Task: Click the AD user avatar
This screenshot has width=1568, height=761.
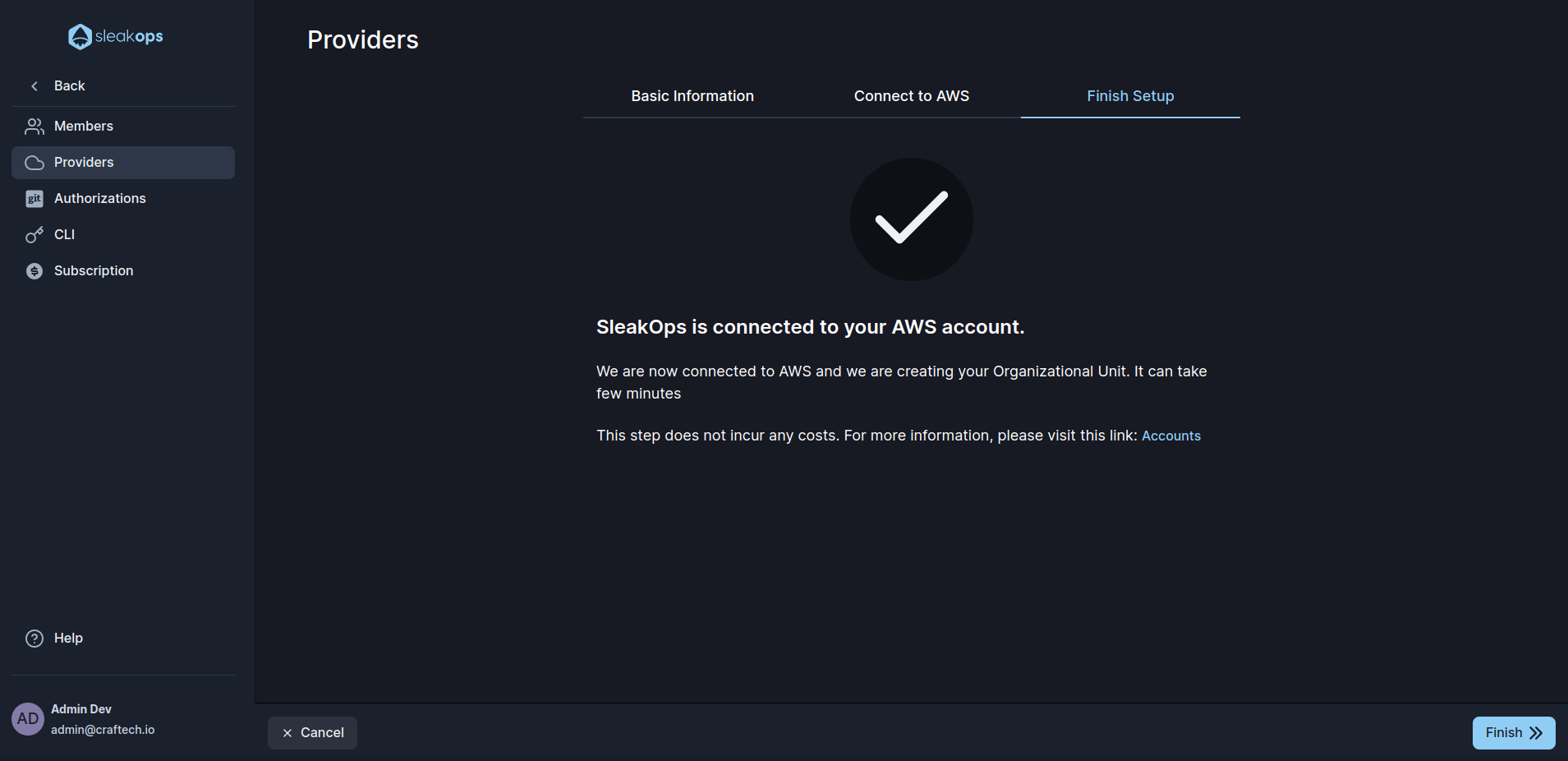Action: 28,719
